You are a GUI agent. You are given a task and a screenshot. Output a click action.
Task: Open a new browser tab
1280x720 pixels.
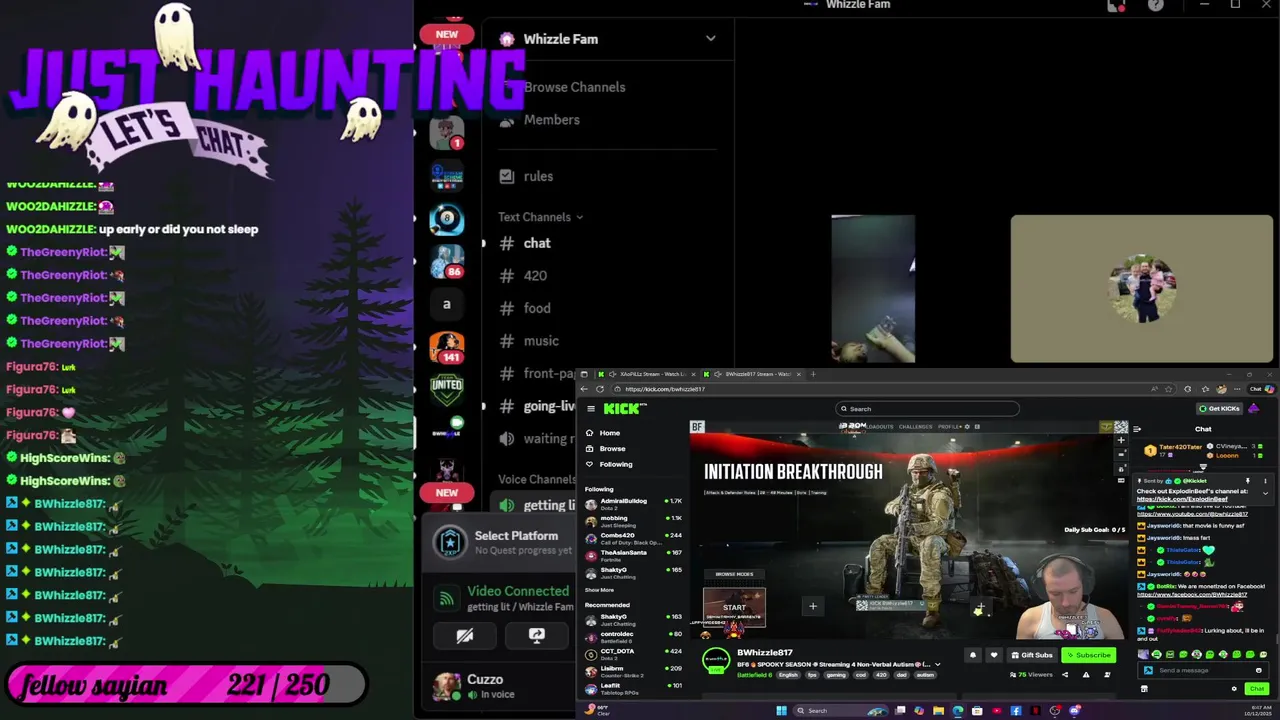click(x=813, y=374)
